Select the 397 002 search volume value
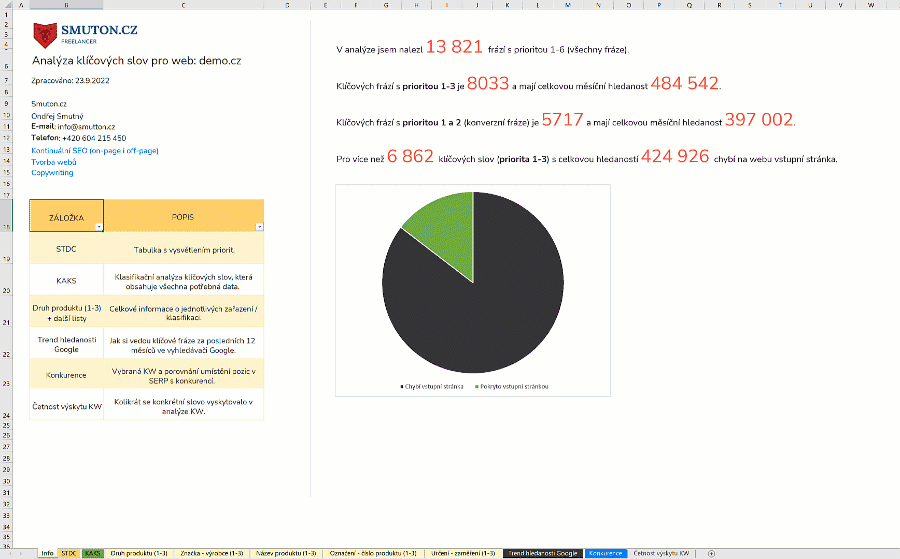900x559 pixels. point(759,119)
